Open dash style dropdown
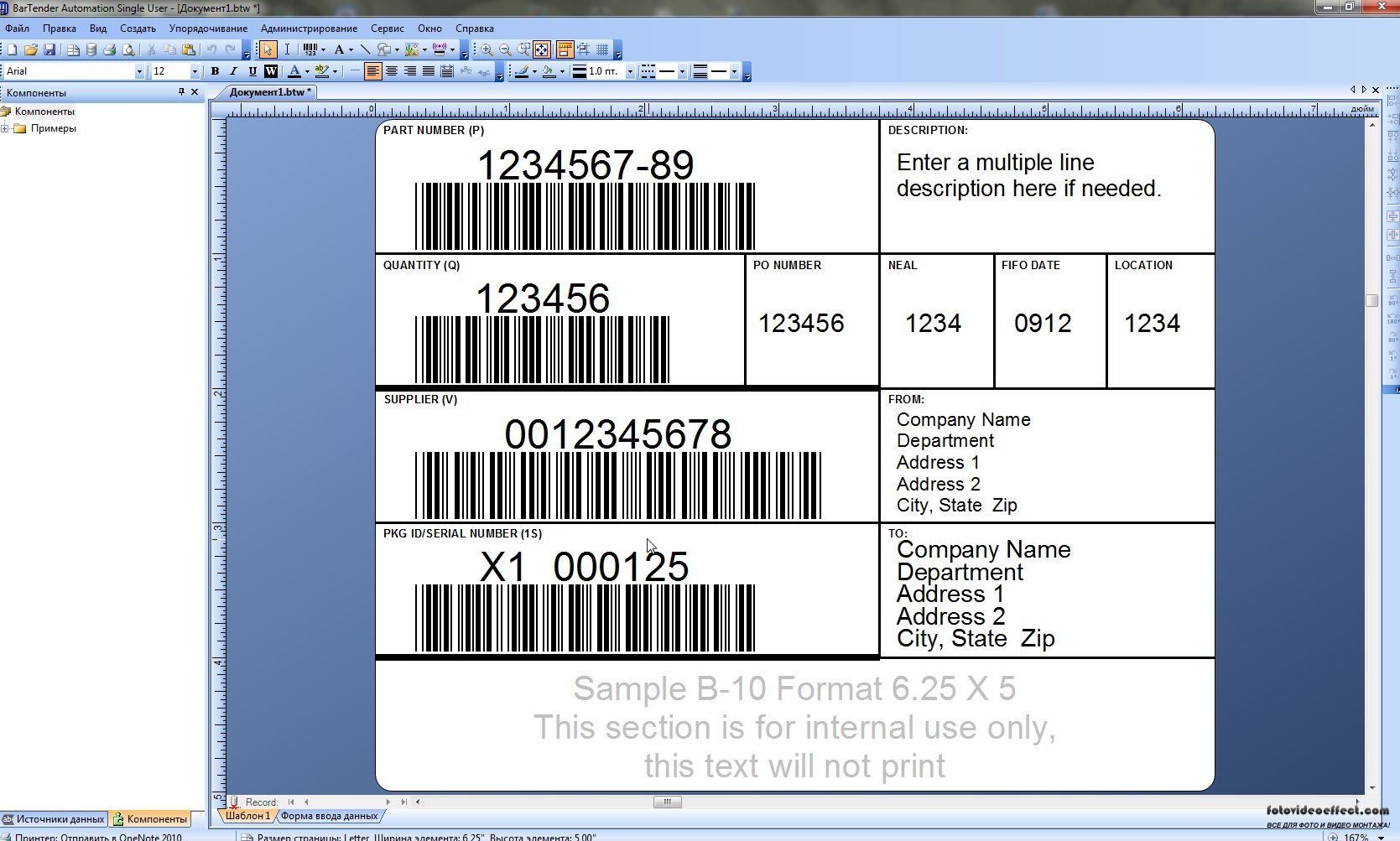Screen dimensions: 1400x841 [x=681, y=71]
